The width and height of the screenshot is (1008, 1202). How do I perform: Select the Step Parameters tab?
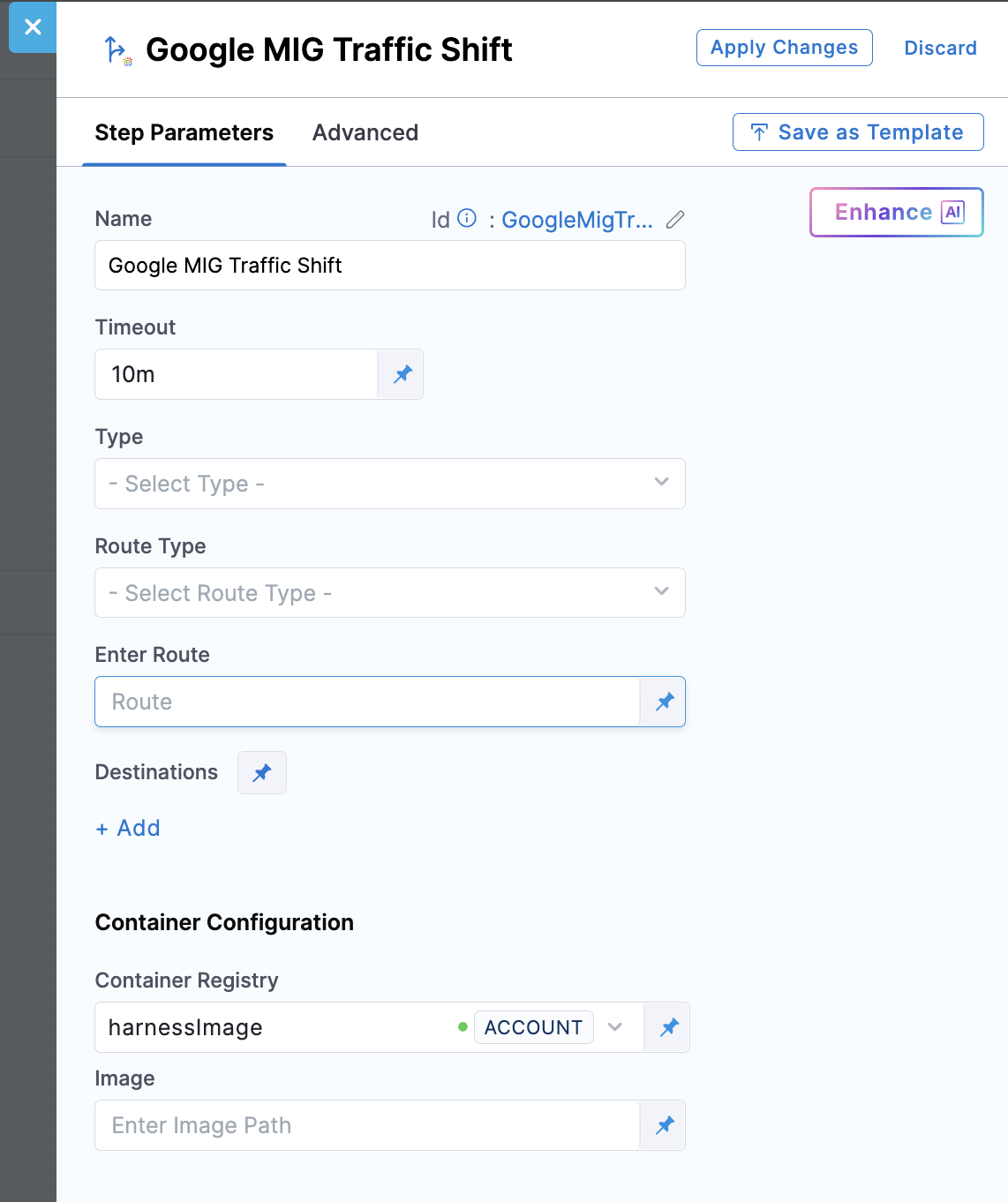184,132
